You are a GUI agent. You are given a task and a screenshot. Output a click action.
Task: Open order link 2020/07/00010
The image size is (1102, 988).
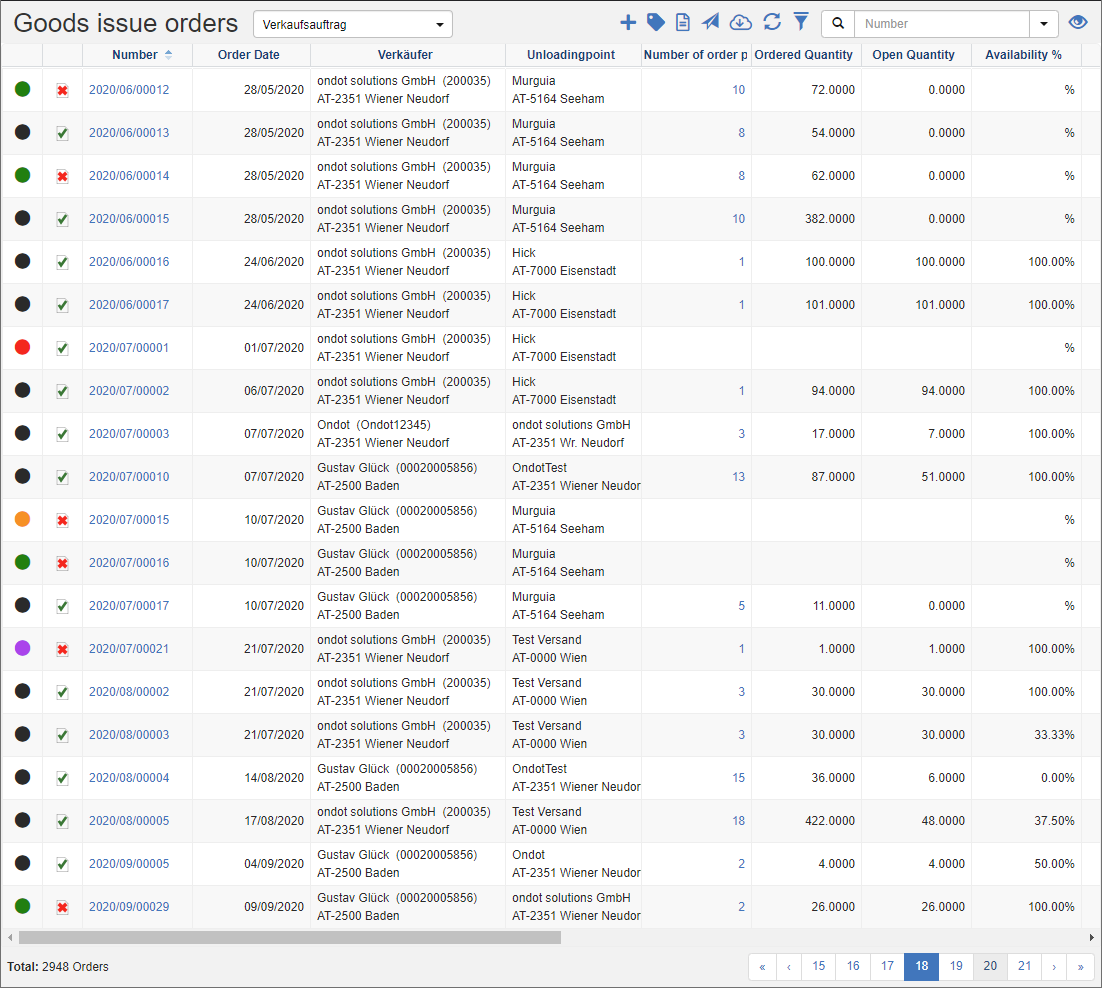[129, 477]
